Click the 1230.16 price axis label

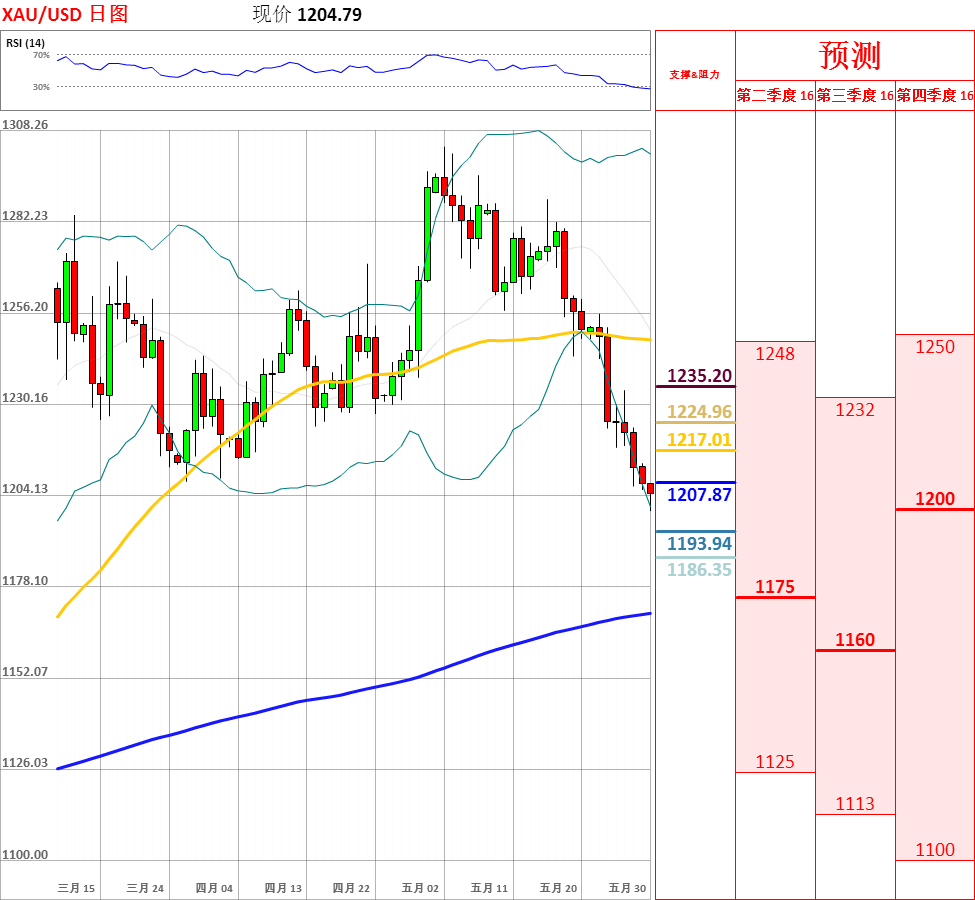25,397
